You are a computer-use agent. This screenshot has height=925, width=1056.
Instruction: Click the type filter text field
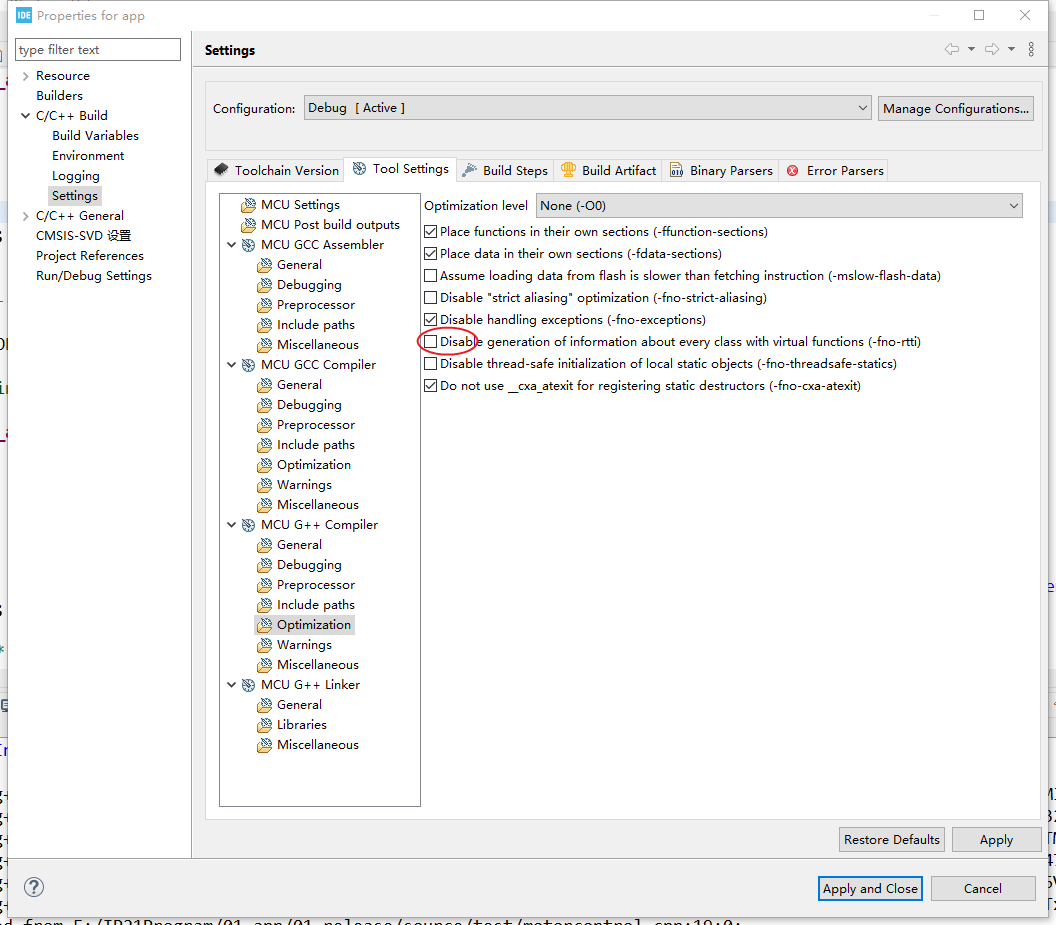[x=97, y=49]
